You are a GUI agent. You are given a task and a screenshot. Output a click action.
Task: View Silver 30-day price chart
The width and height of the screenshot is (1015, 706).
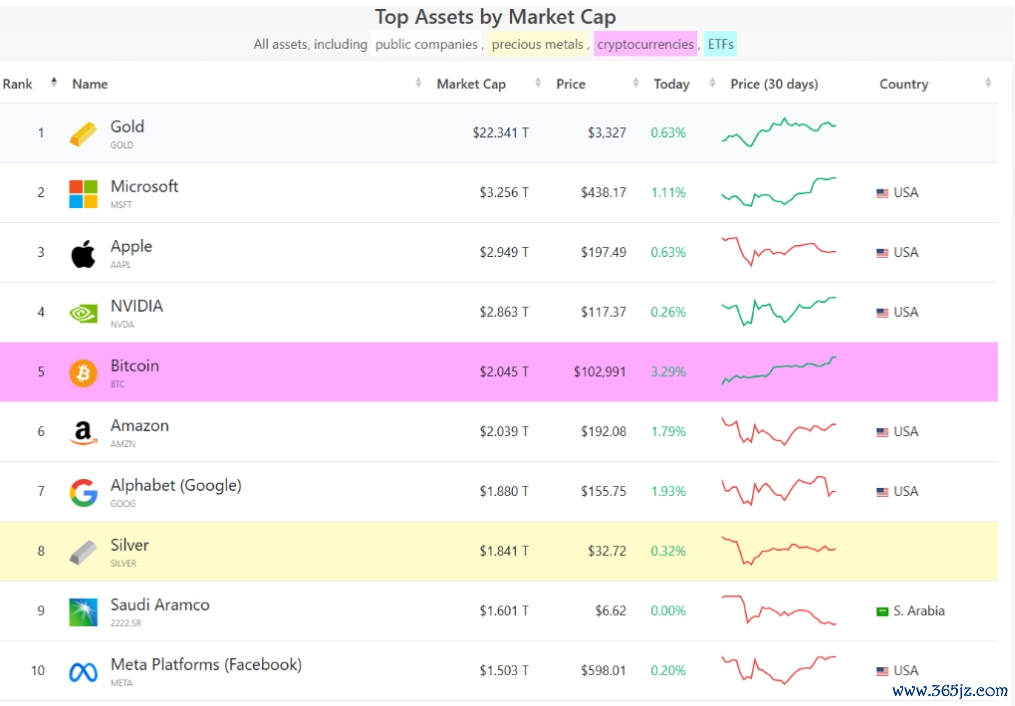pyautogui.click(x=779, y=551)
